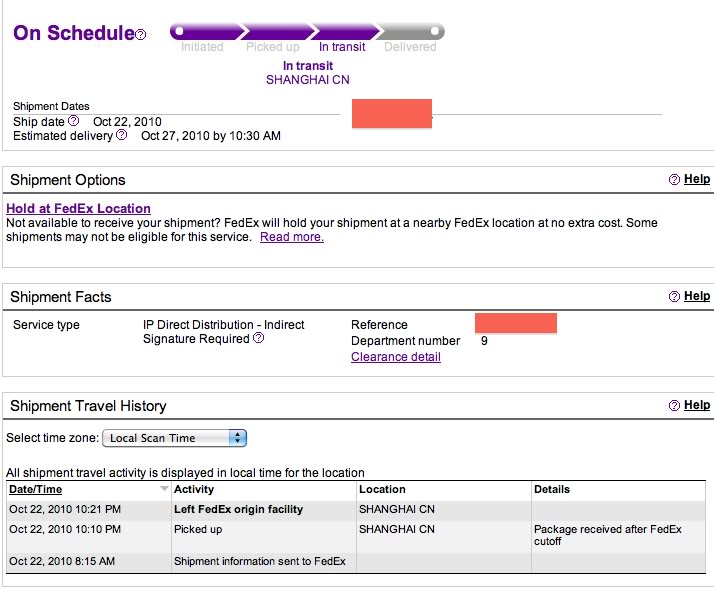Select the 'IP Direct Distribution - Indirect' service text
The height and width of the screenshot is (589, 714).
point(224,325)
